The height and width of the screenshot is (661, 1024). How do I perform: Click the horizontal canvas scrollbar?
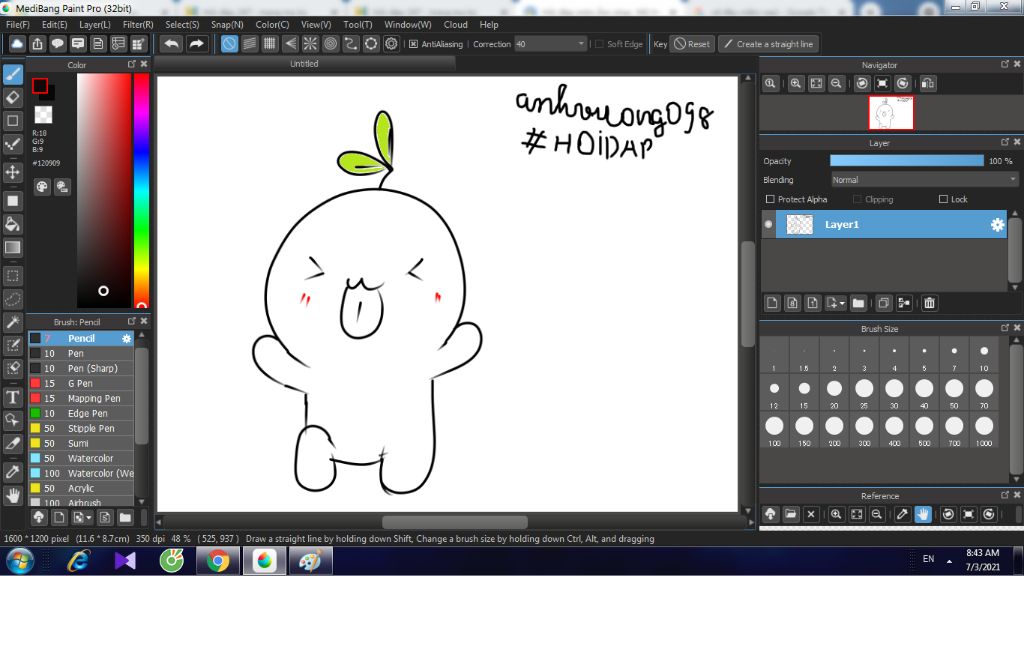(455, 522)
